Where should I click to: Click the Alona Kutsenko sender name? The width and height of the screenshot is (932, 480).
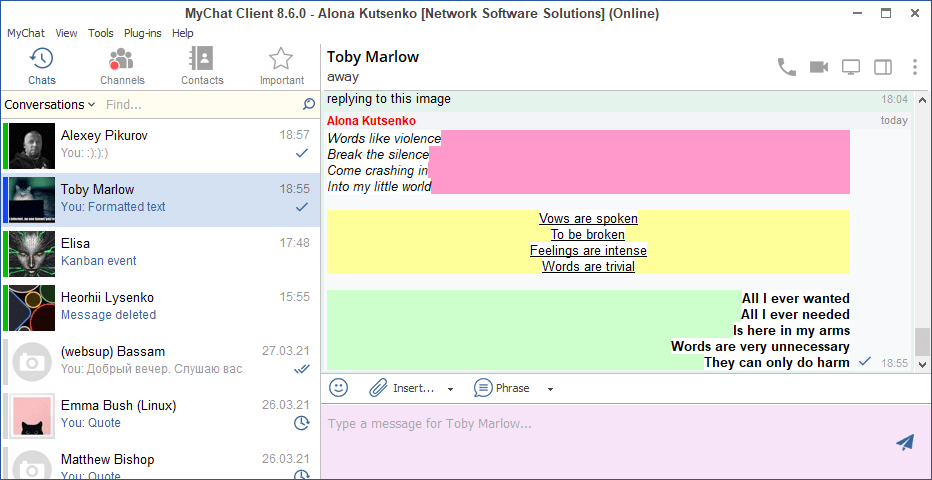371,121
